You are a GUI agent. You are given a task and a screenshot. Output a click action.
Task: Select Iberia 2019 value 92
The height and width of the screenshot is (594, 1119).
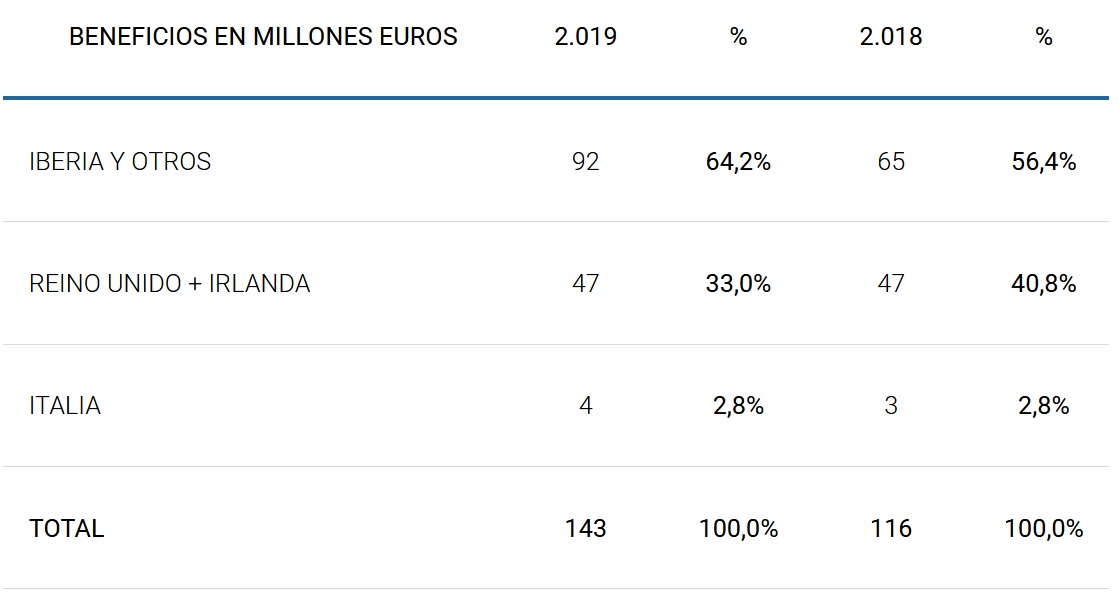point(585,162)
